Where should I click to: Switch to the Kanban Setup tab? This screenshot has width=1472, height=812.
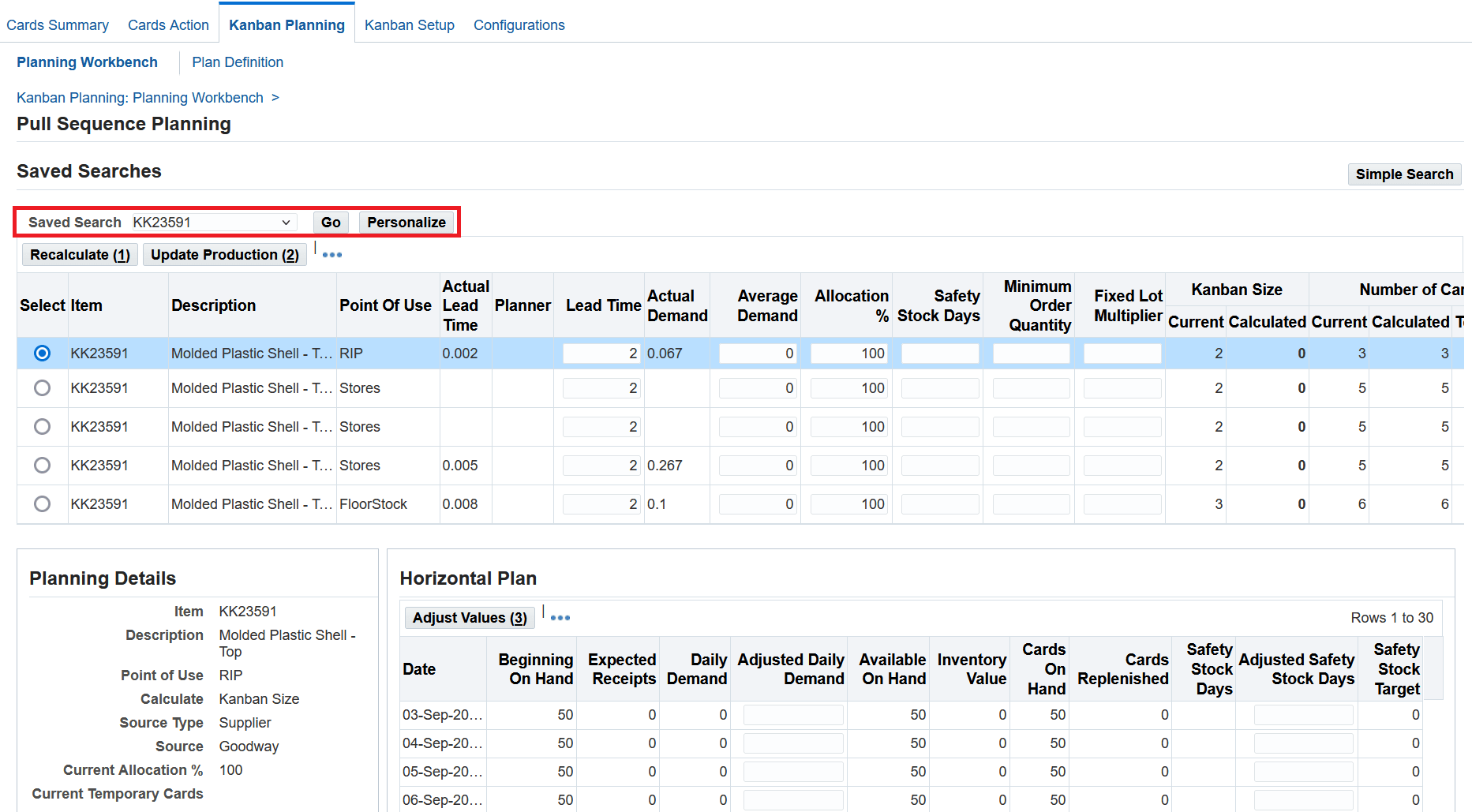click(409, 24)
